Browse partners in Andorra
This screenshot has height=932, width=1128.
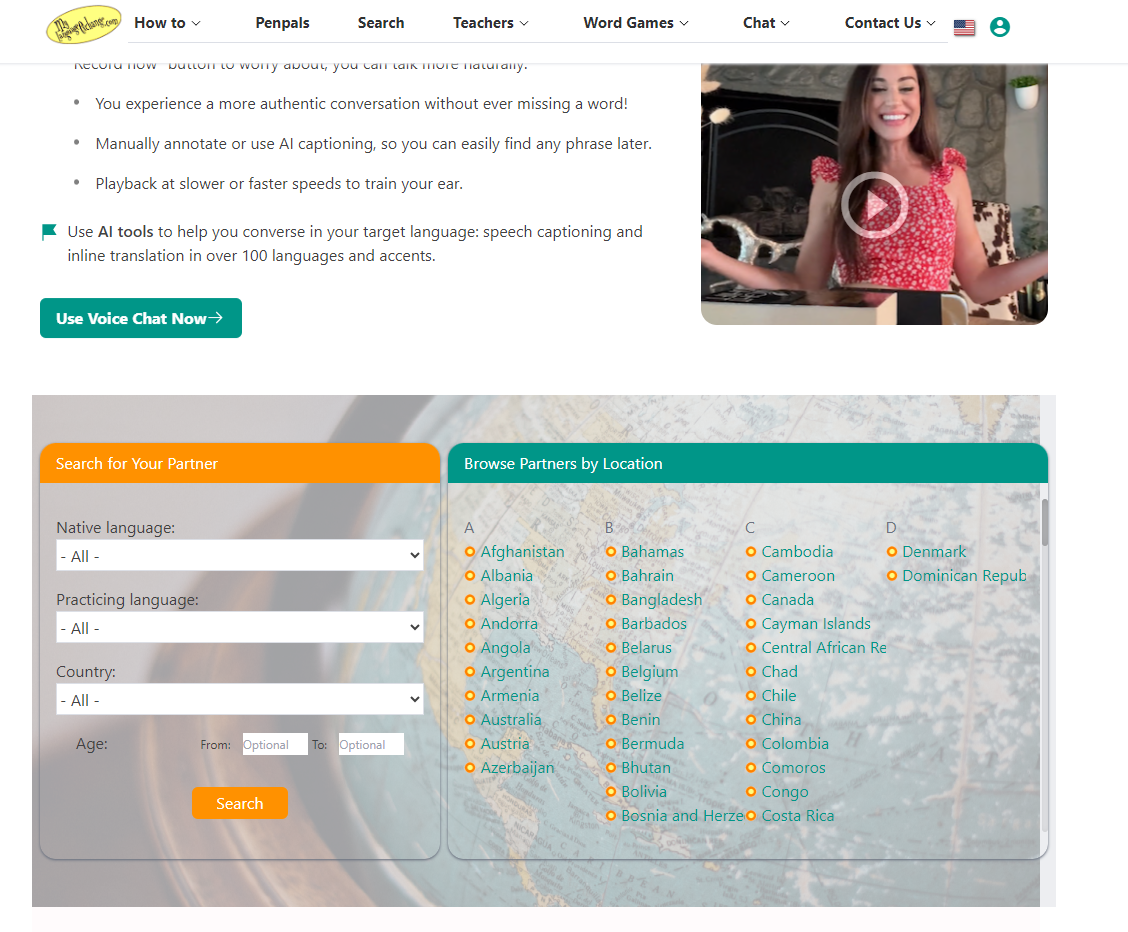tap(509, 623)
